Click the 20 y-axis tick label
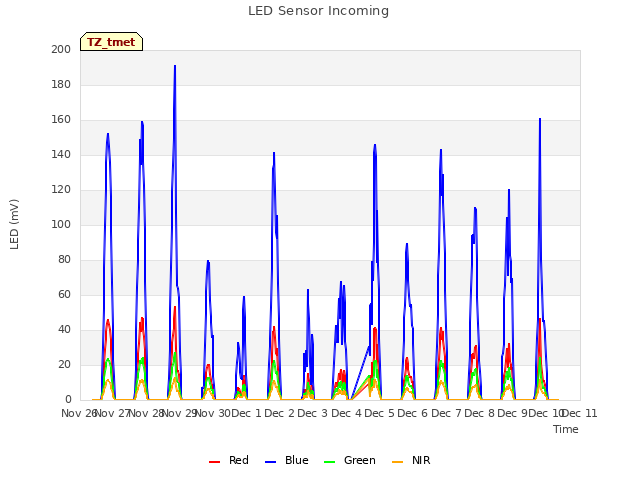Viewport: 640px width, 480px height. point(64,365)
